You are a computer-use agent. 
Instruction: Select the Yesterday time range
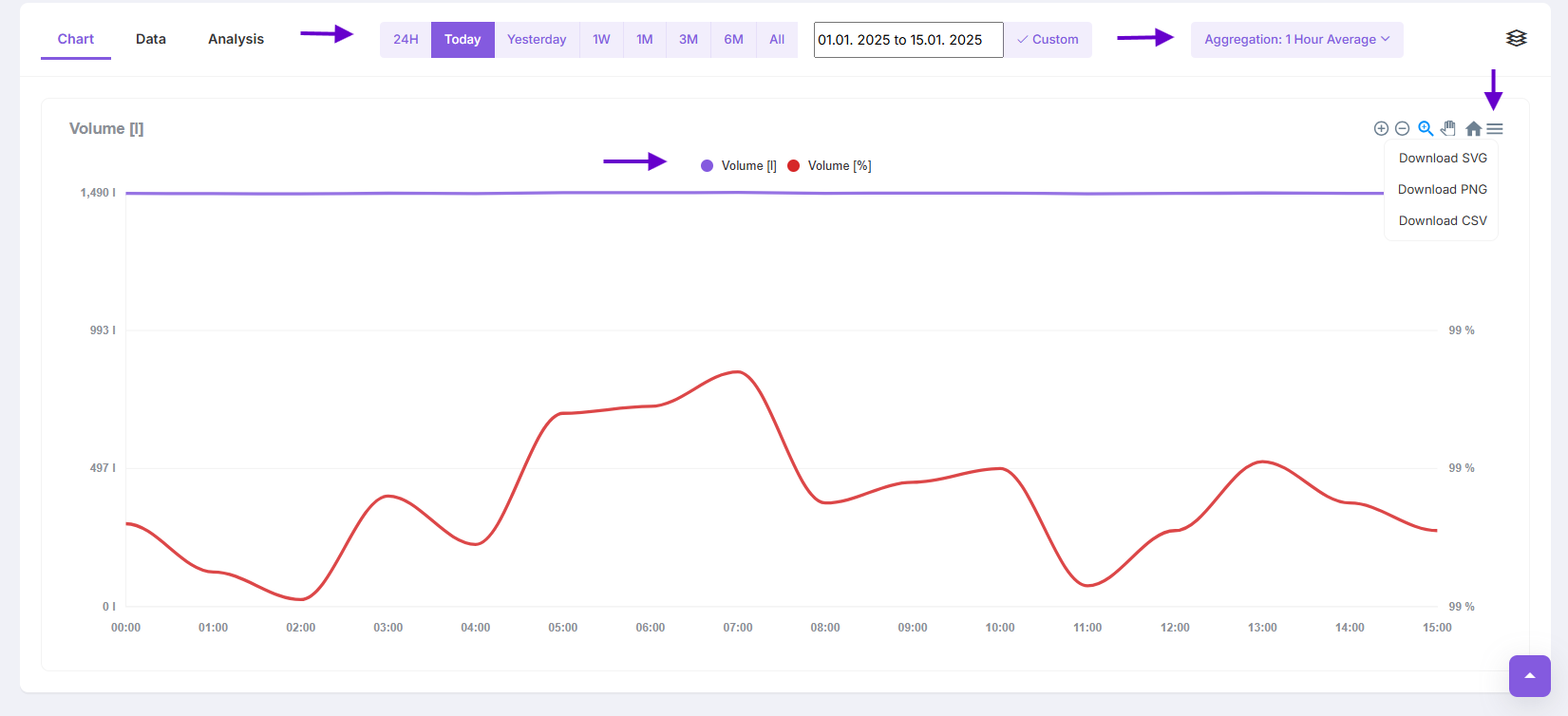pos(537,39)
